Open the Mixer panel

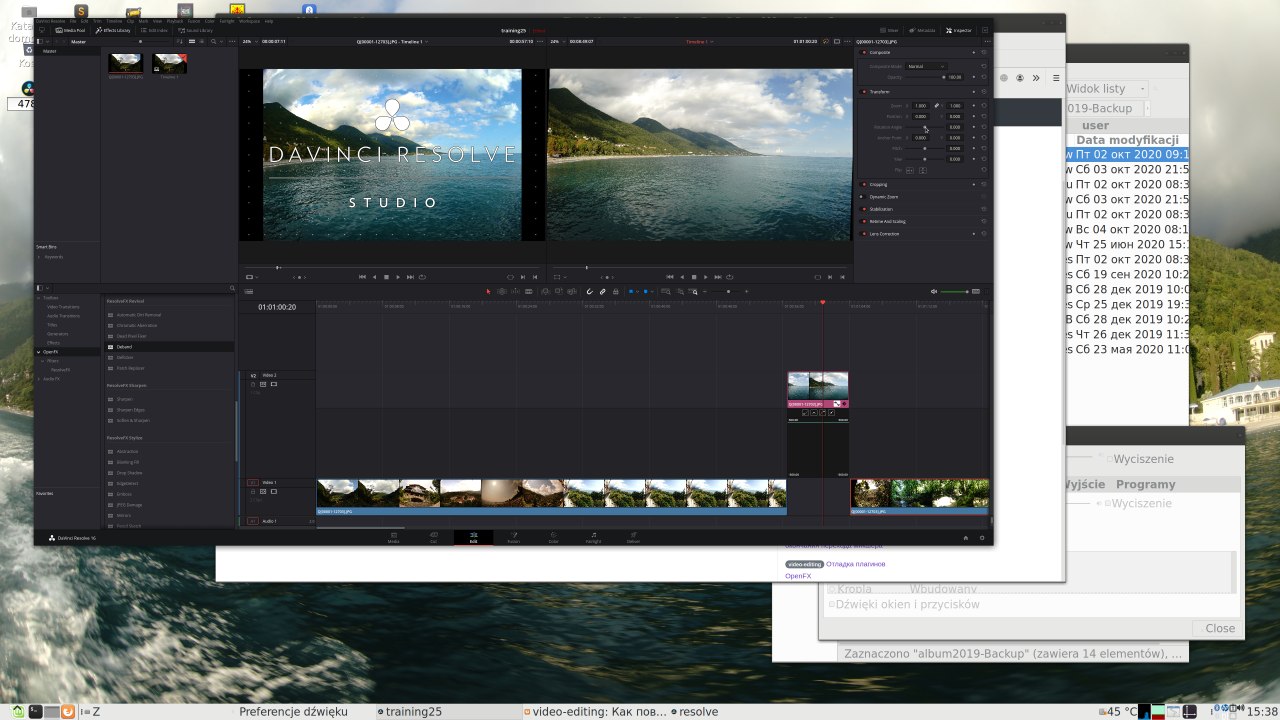coord(889,31)
